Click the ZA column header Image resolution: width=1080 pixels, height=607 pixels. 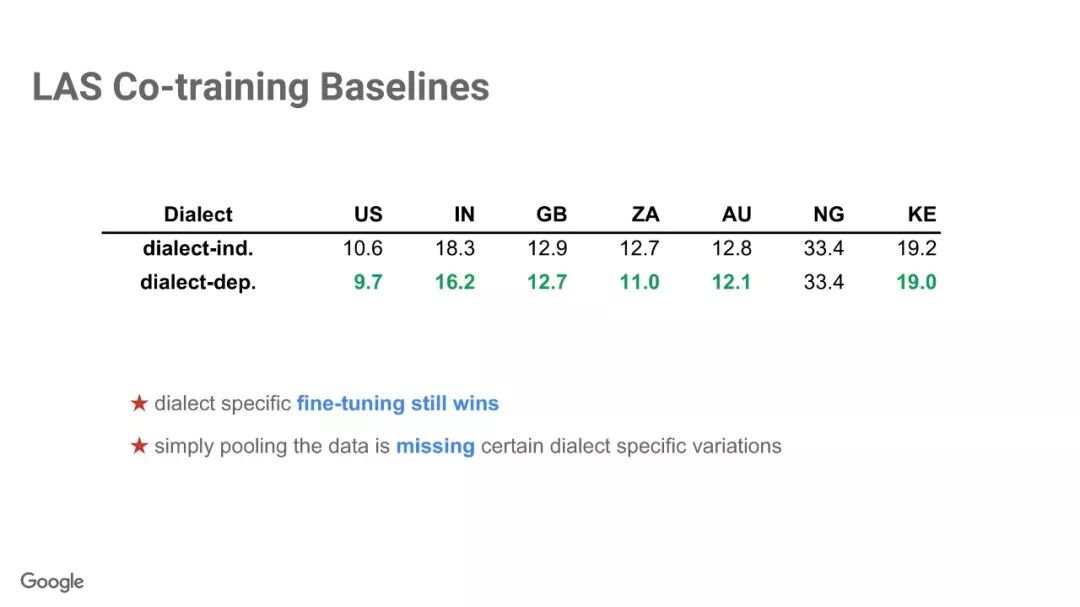[645, 214]
